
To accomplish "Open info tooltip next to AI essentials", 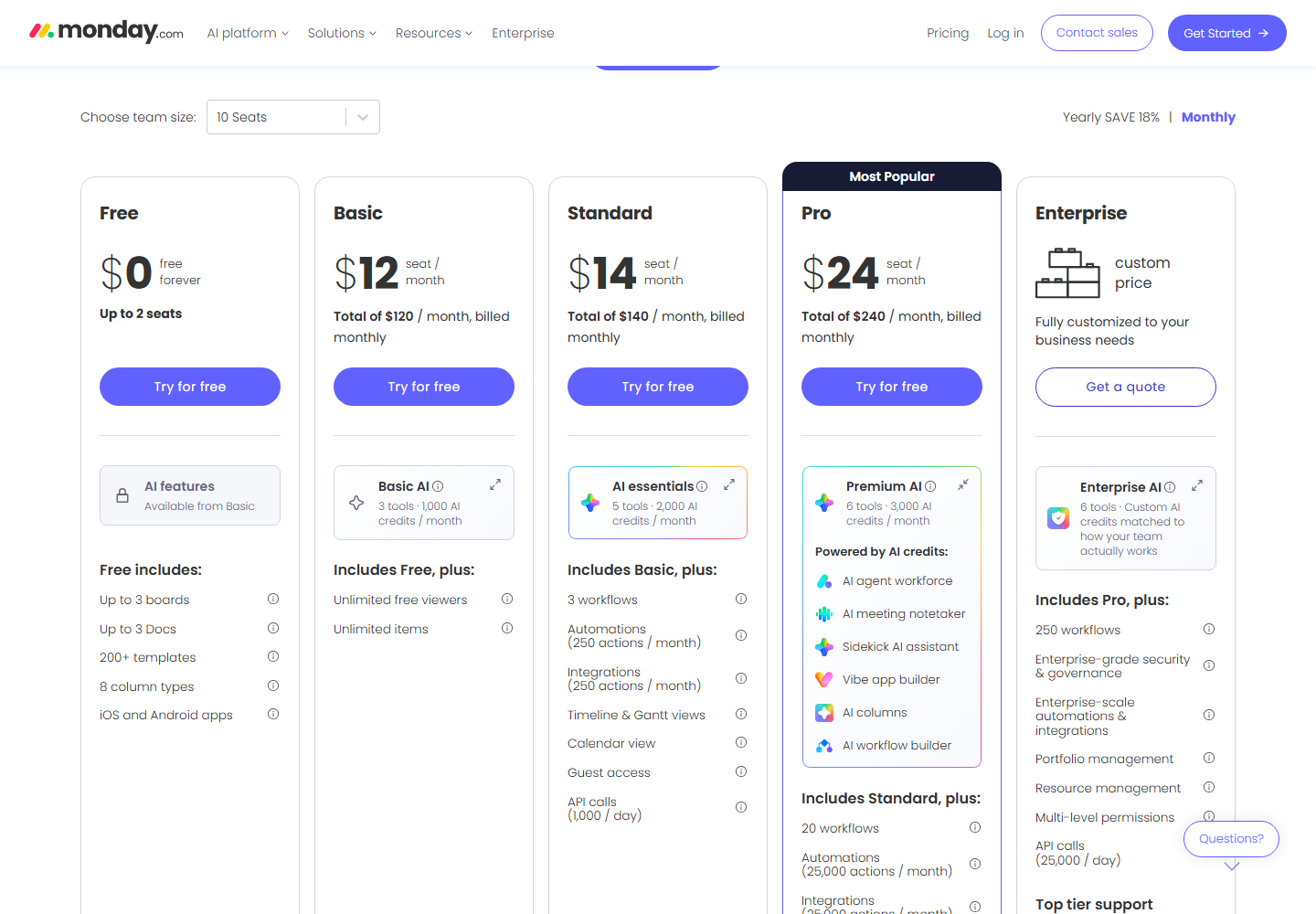I will [702, 486].
